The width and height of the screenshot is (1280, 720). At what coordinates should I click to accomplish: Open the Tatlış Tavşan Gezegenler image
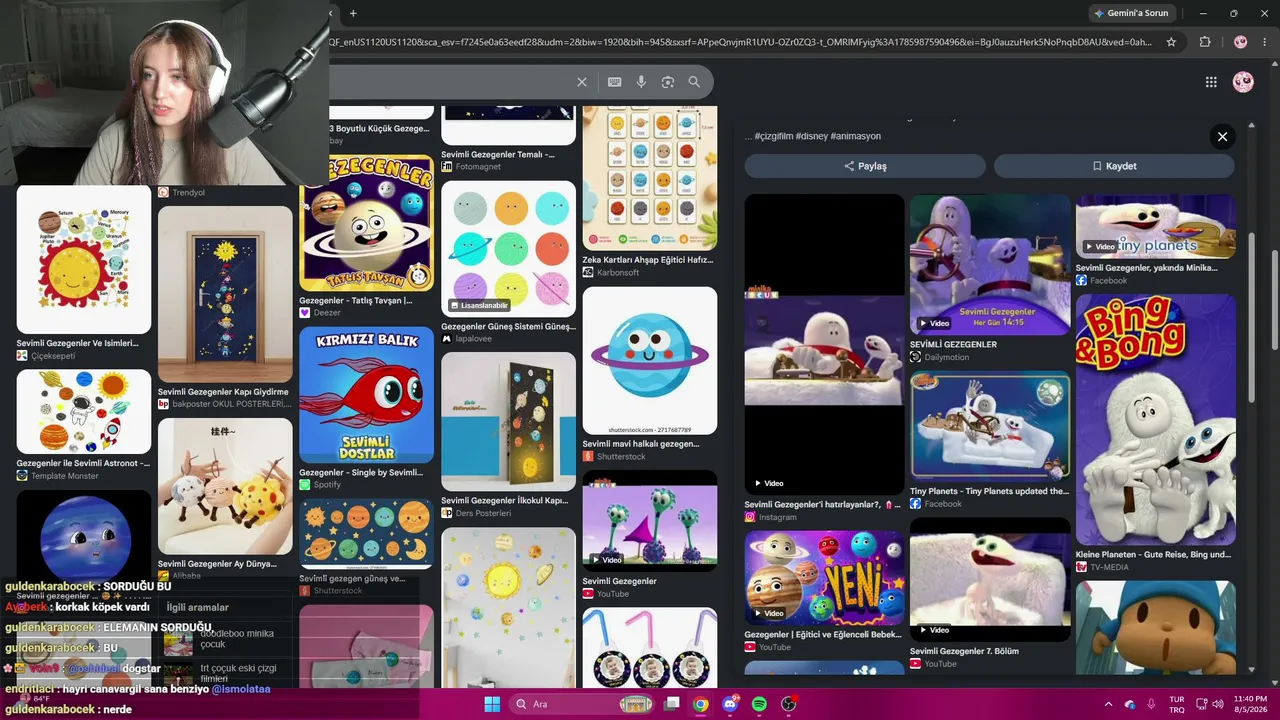(x=366, y=222)
